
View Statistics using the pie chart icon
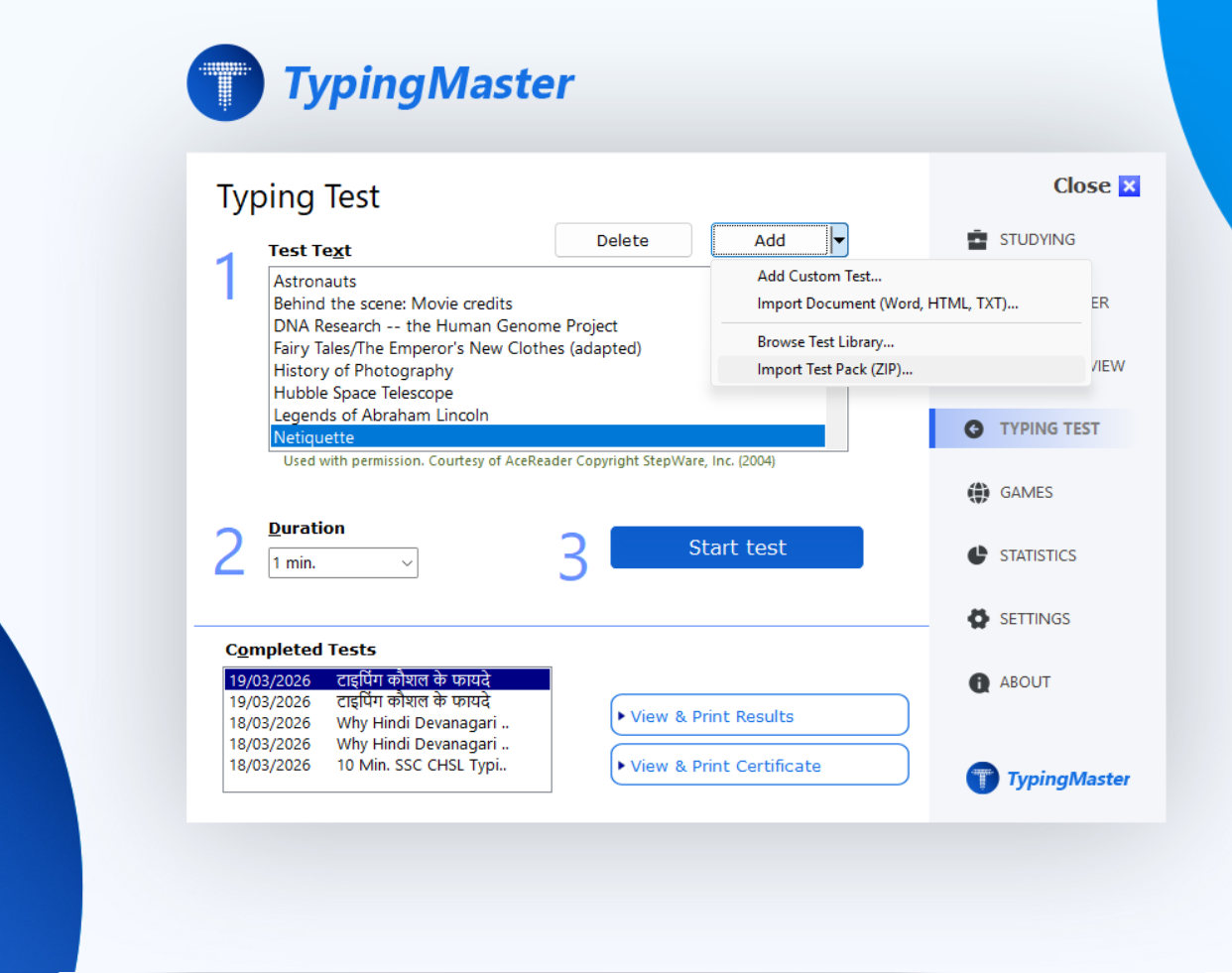[x=977, y=555]
